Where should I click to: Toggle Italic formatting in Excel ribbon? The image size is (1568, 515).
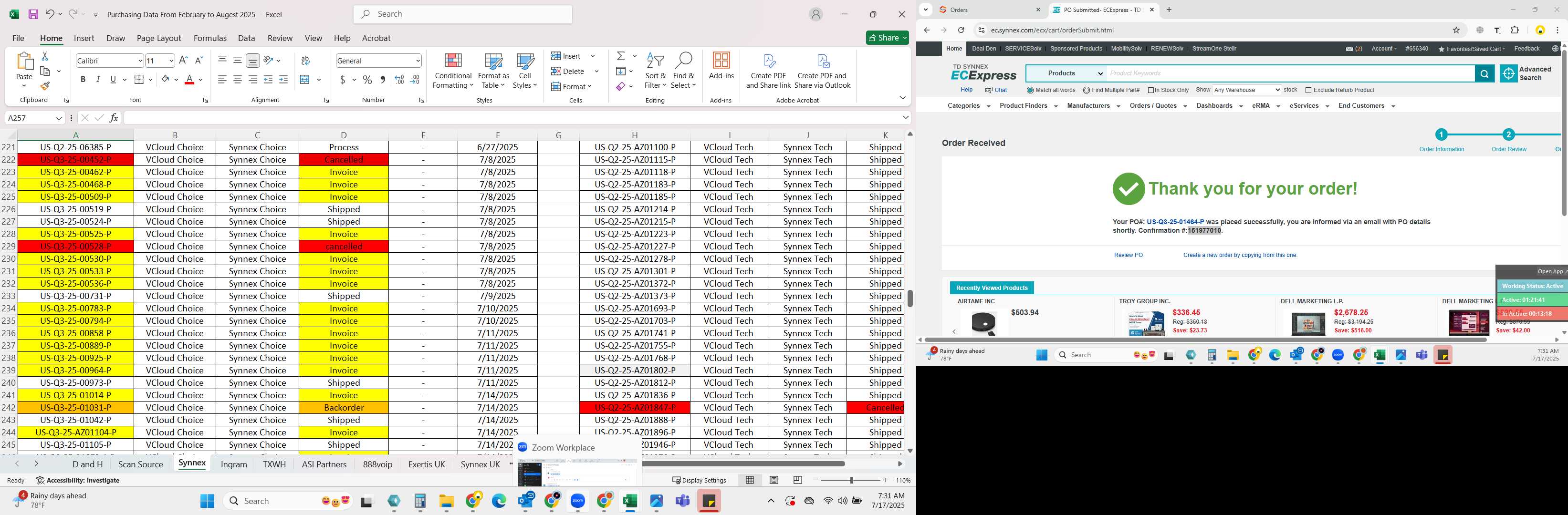tap(98, 80)
